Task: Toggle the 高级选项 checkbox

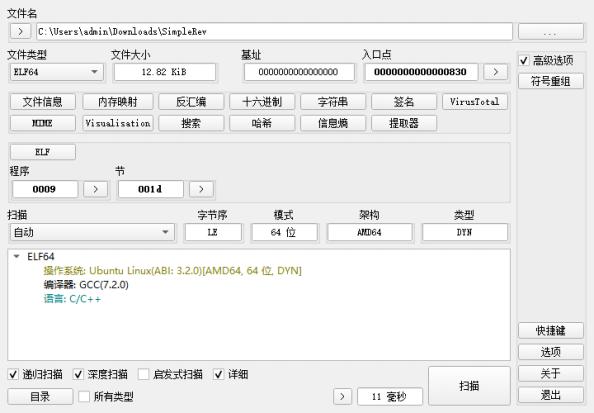Action: pos(524,60)
